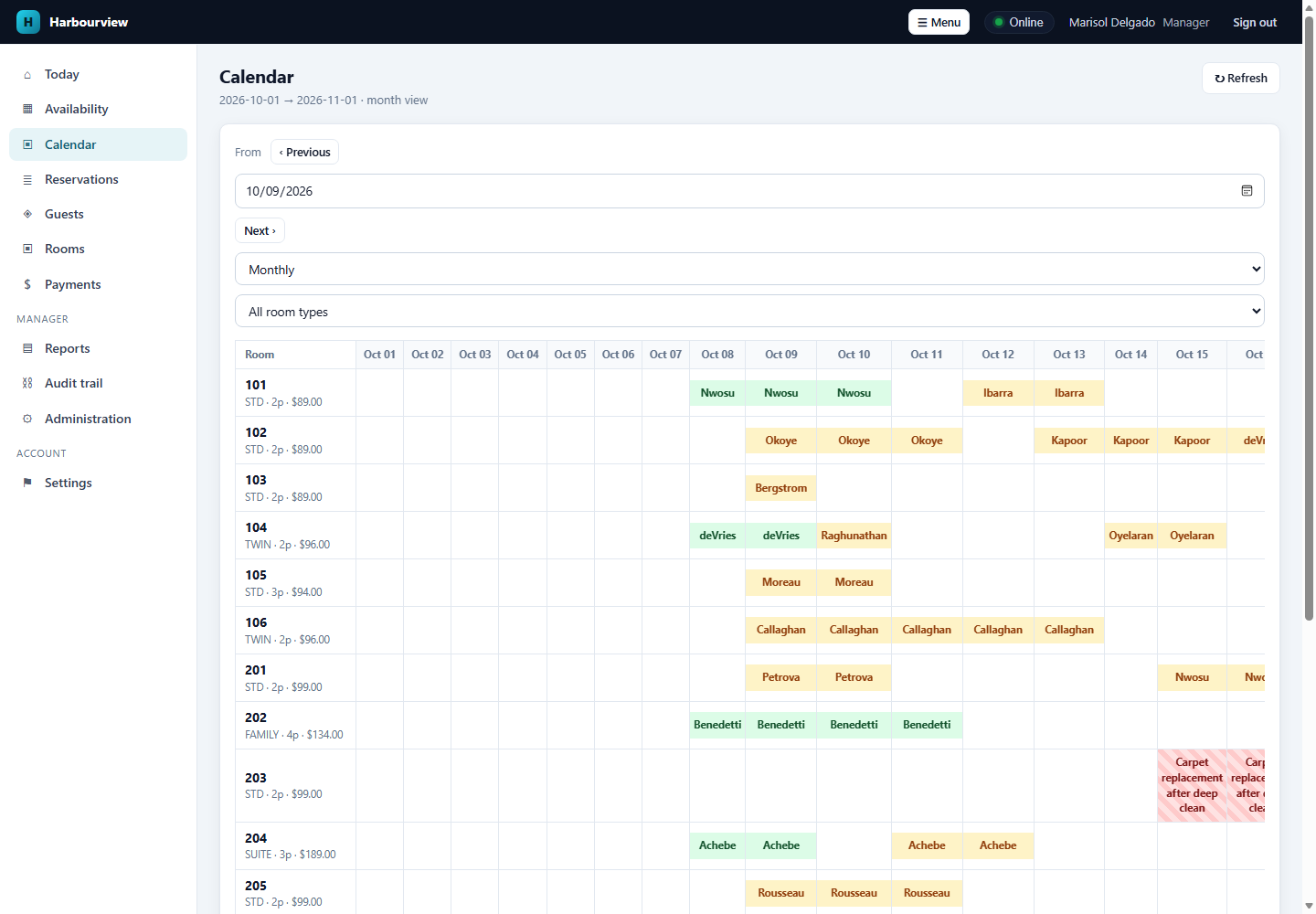Open the date picker calendar icon
Image resolution: width=1316 pixels, height=914 pixels.
[x=1247, y=191]
